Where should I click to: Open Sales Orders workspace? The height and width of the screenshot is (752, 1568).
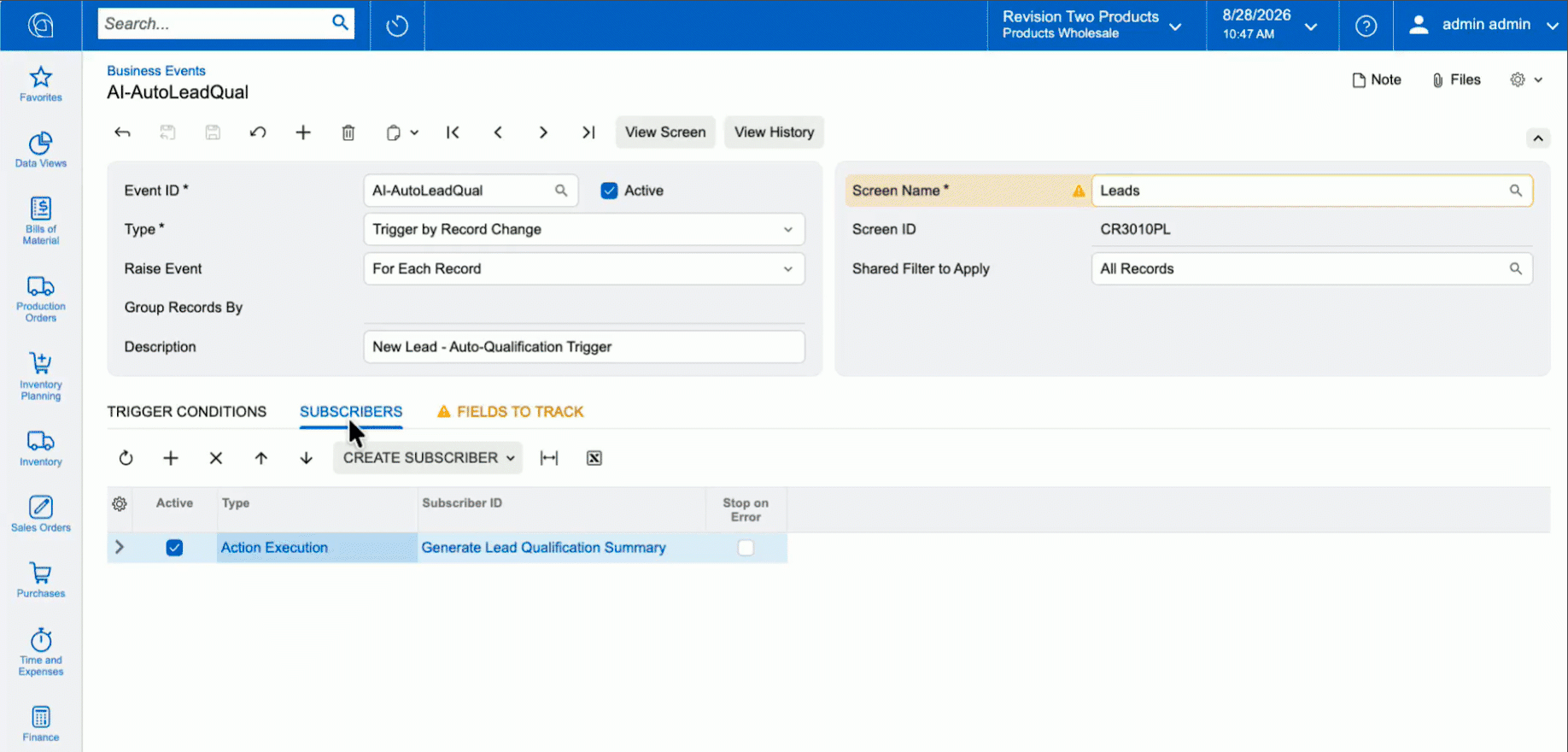[40, 514]
